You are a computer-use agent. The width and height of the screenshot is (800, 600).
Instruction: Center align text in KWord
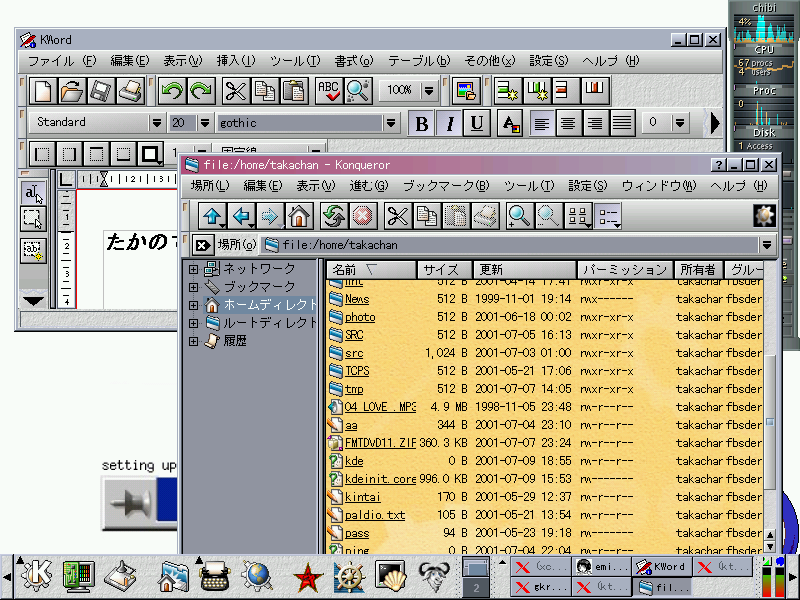tap(568, 123)
